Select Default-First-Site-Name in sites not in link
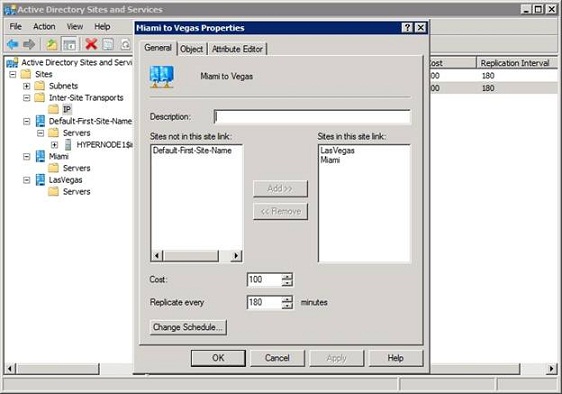562x394 pixels. pos(192,151)
